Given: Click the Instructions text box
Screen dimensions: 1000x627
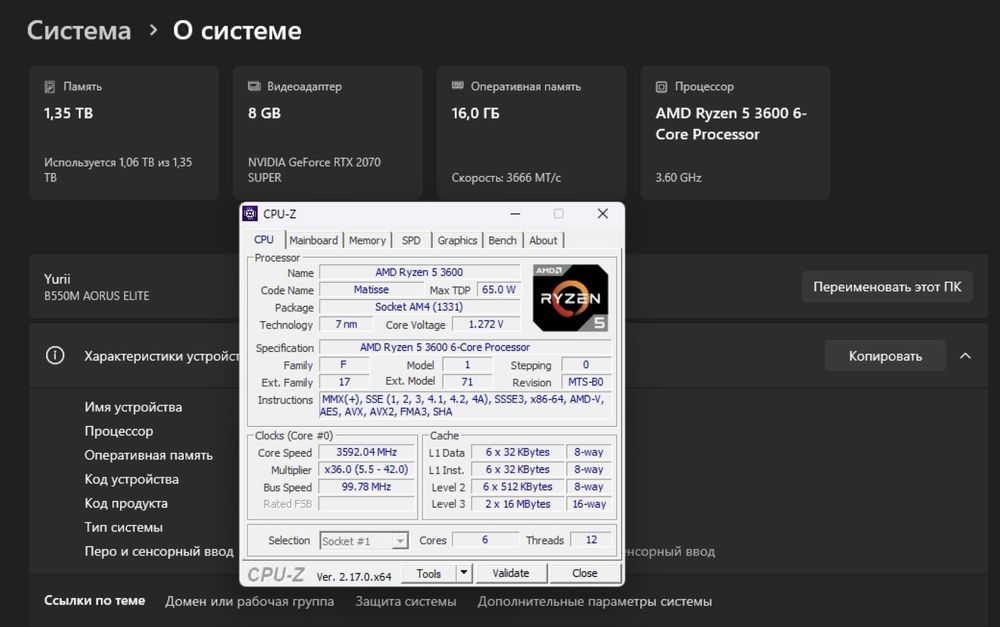Looking at the screenshot, I should tap(466, 406).
